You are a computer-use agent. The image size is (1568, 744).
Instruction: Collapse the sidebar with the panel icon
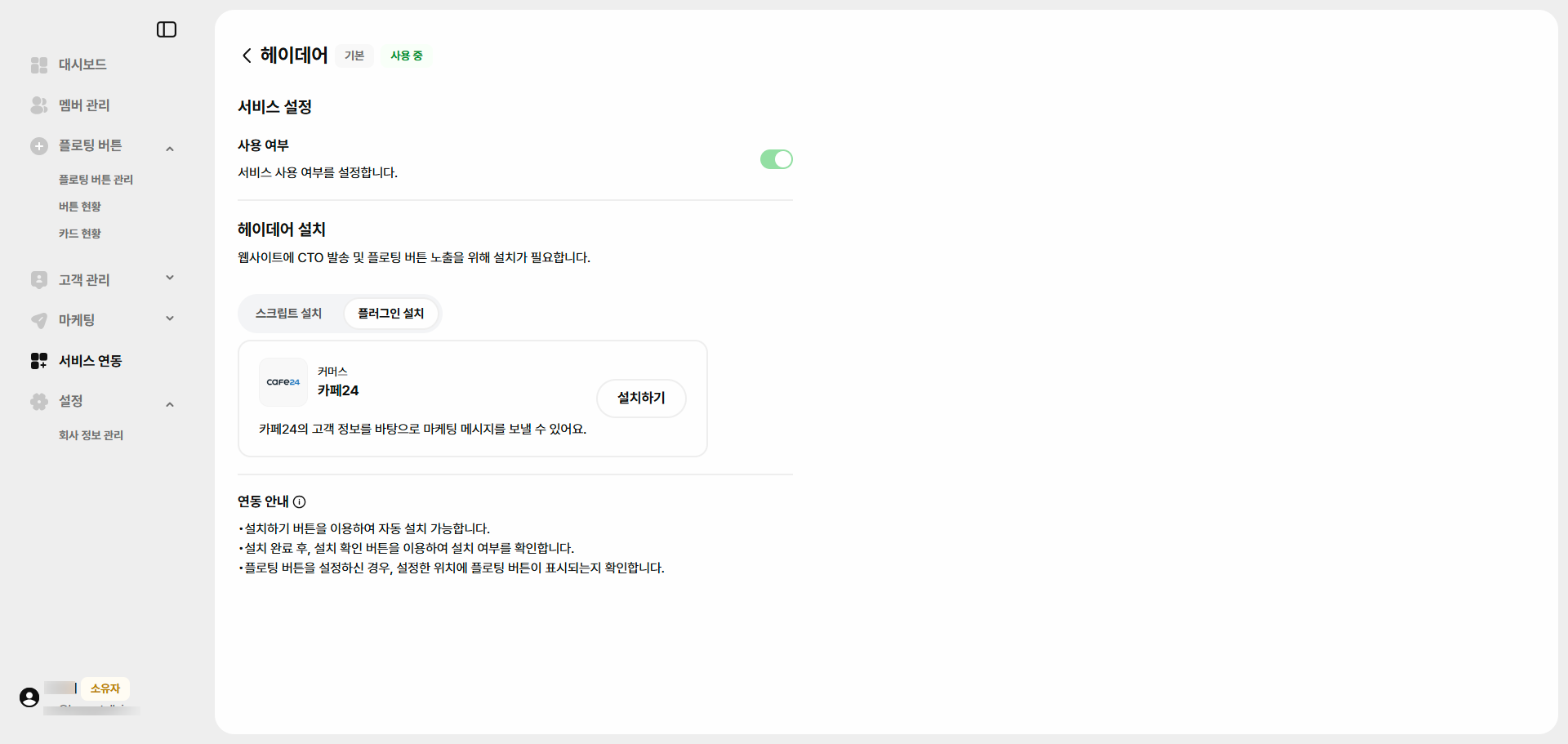tap(167, 29)
